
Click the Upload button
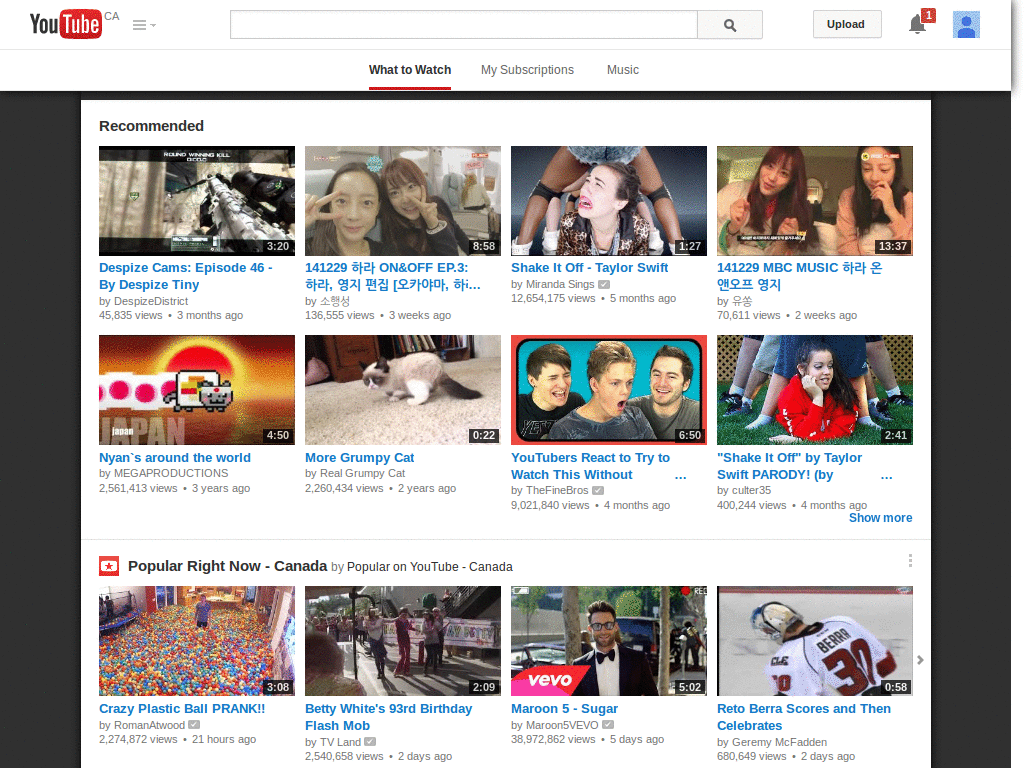click(846, 24)
